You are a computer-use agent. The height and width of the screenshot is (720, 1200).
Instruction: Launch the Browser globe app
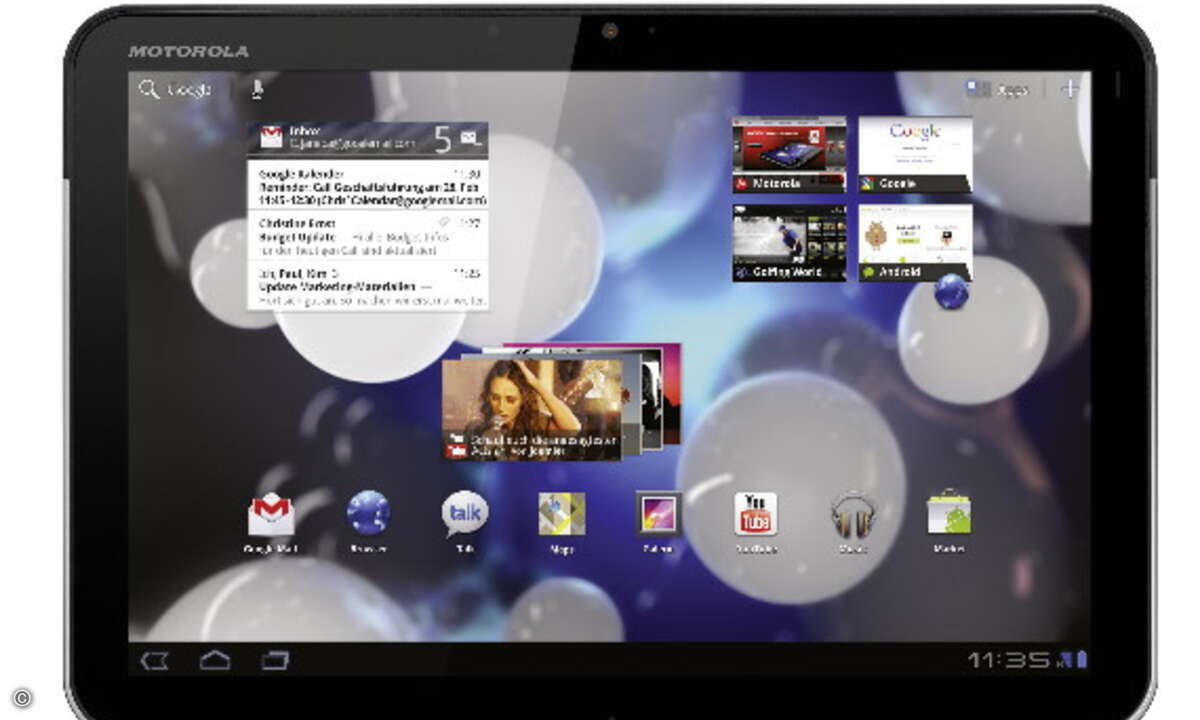click(368, 513)
